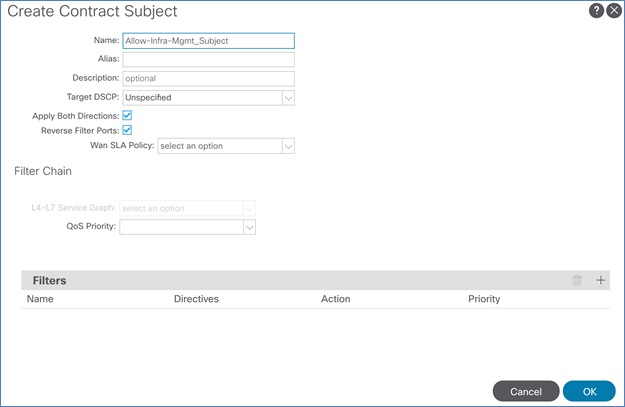Click the Directives column header
This screenshot has width=625, height=407.
[196, 299]
